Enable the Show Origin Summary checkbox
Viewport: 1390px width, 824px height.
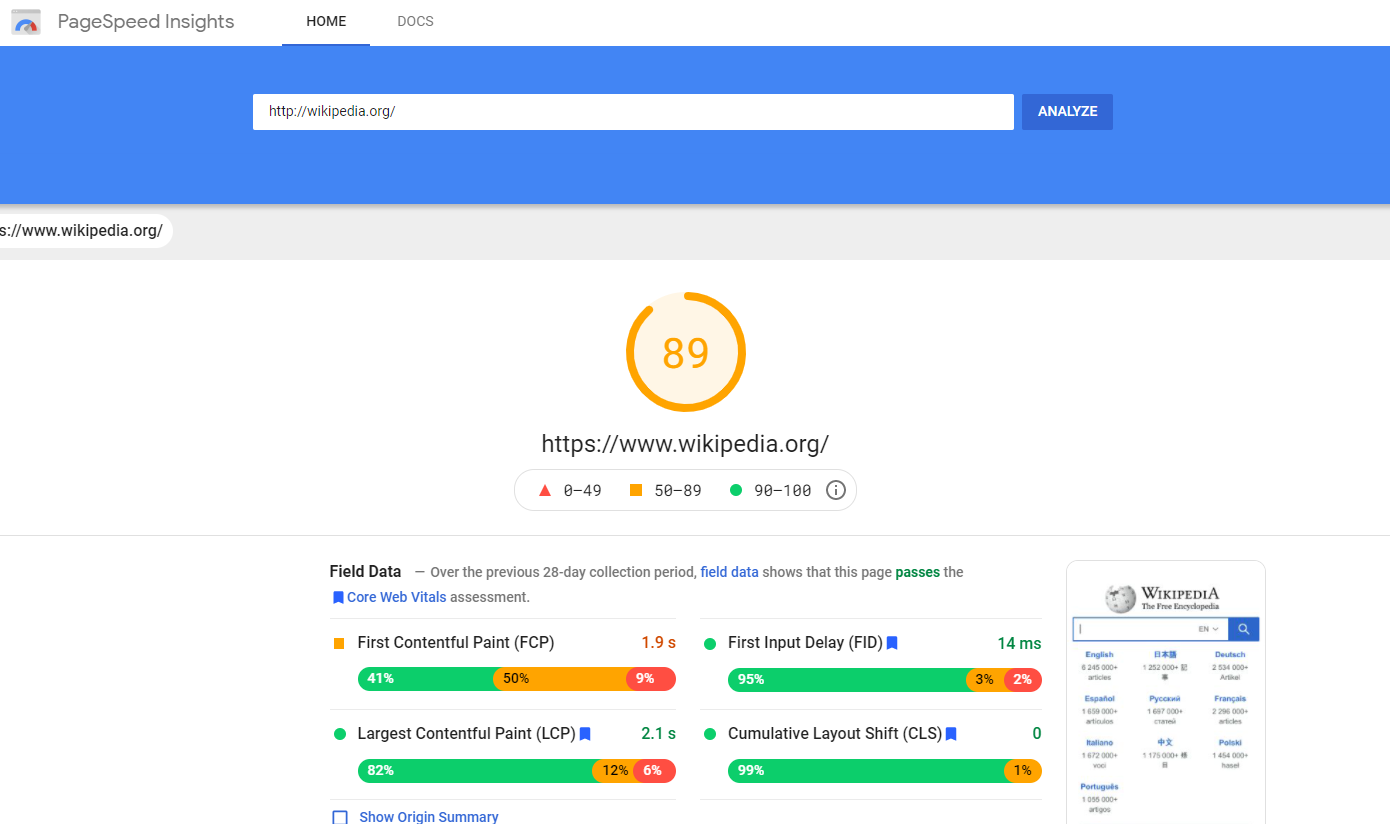[x=340, y=817]
